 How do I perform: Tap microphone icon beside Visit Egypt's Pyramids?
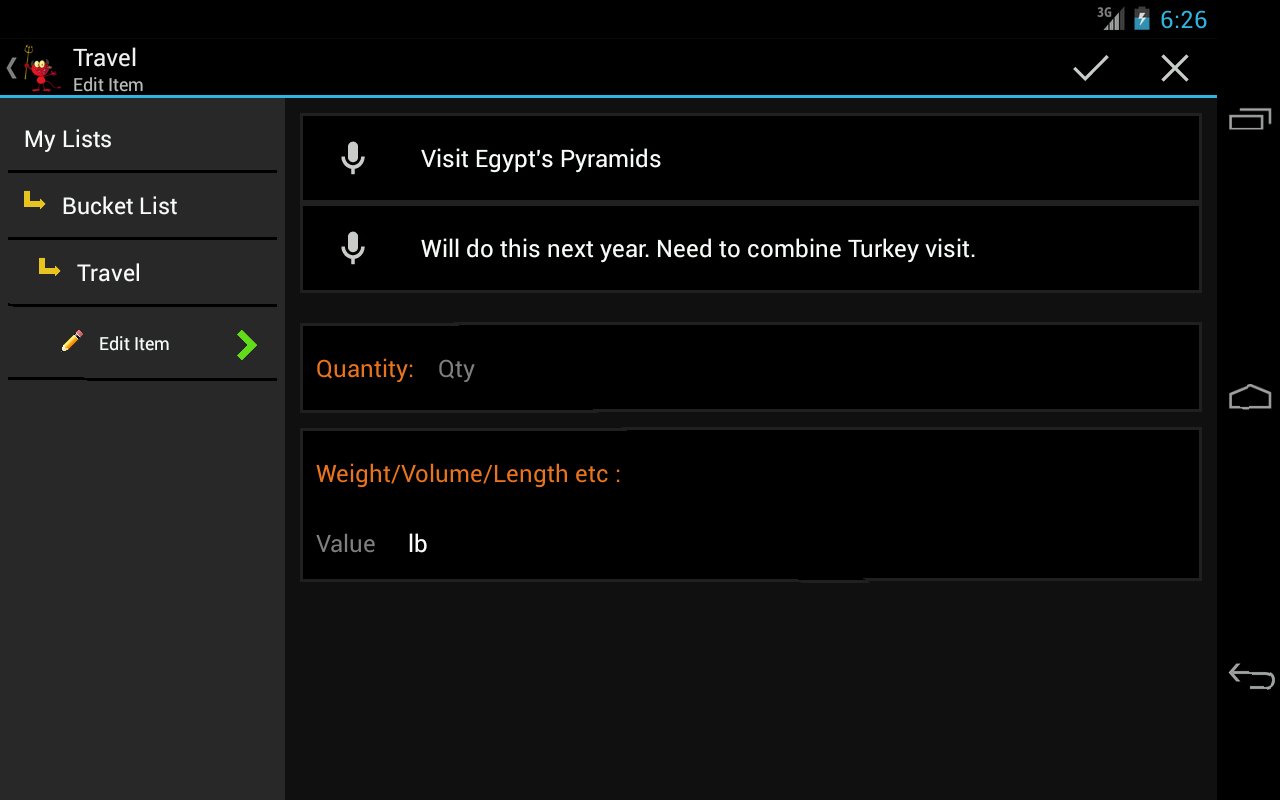(352, 159)
